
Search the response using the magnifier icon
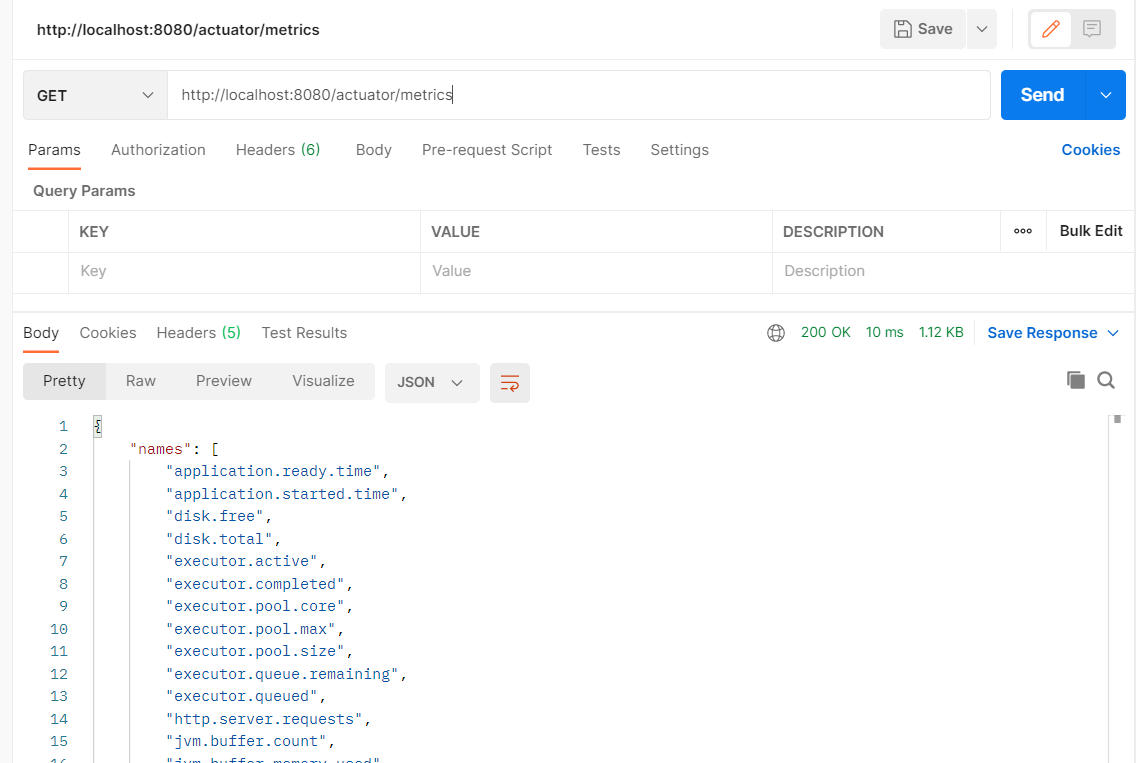[x=1106, y=380]
